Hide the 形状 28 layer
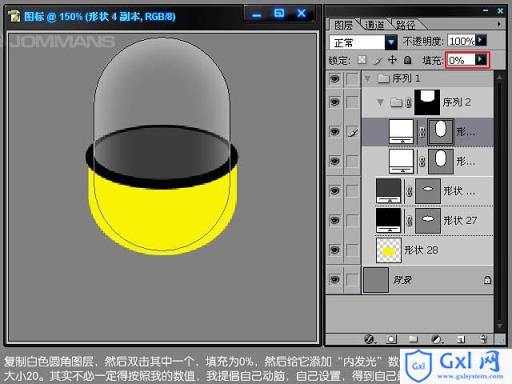 (x=335, y=250)
